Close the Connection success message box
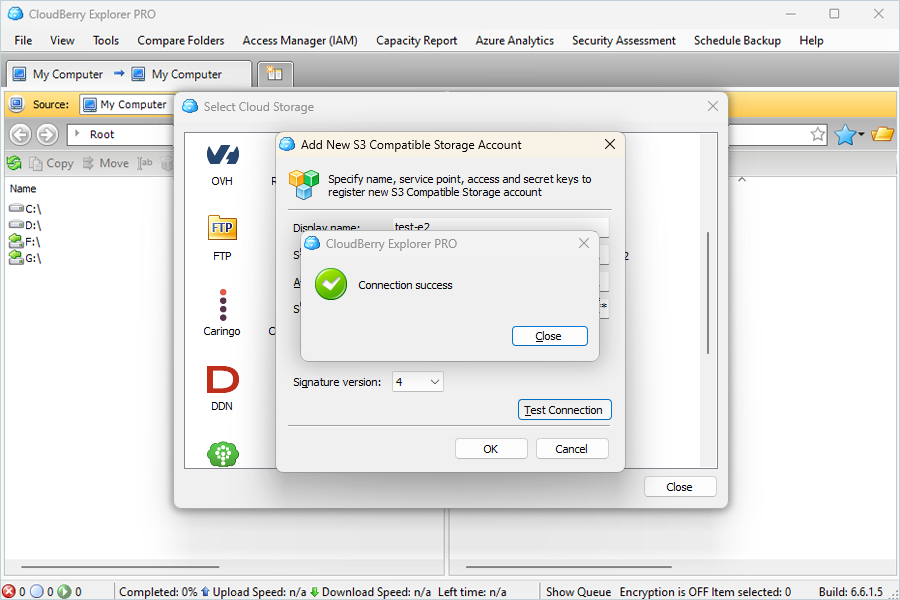Image resolution: width=900 pixels, height=600 pixels. [x=549, y=336]
